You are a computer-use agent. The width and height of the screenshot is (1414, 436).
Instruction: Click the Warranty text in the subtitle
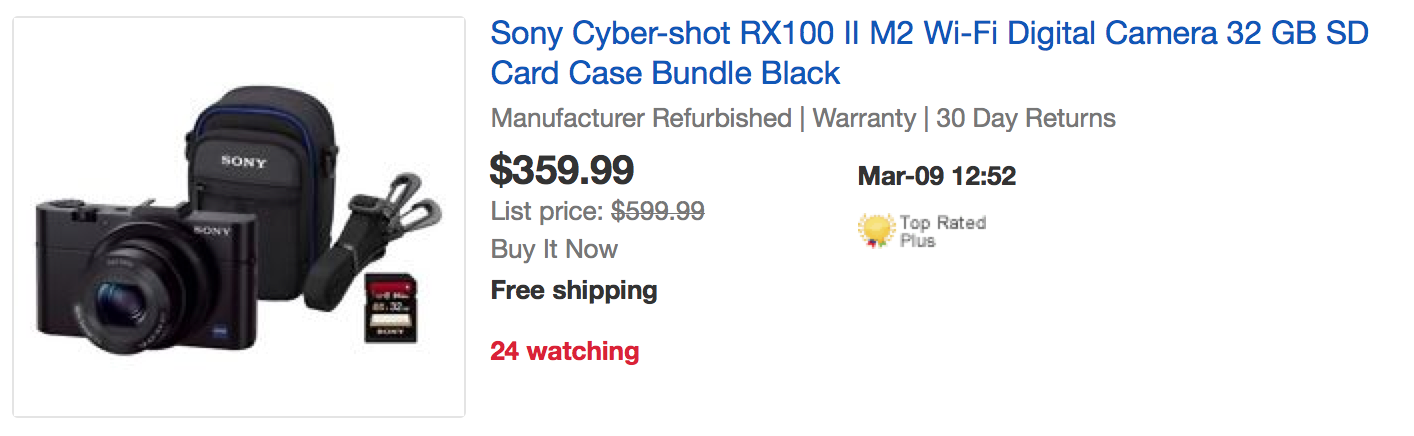[864, 118]
